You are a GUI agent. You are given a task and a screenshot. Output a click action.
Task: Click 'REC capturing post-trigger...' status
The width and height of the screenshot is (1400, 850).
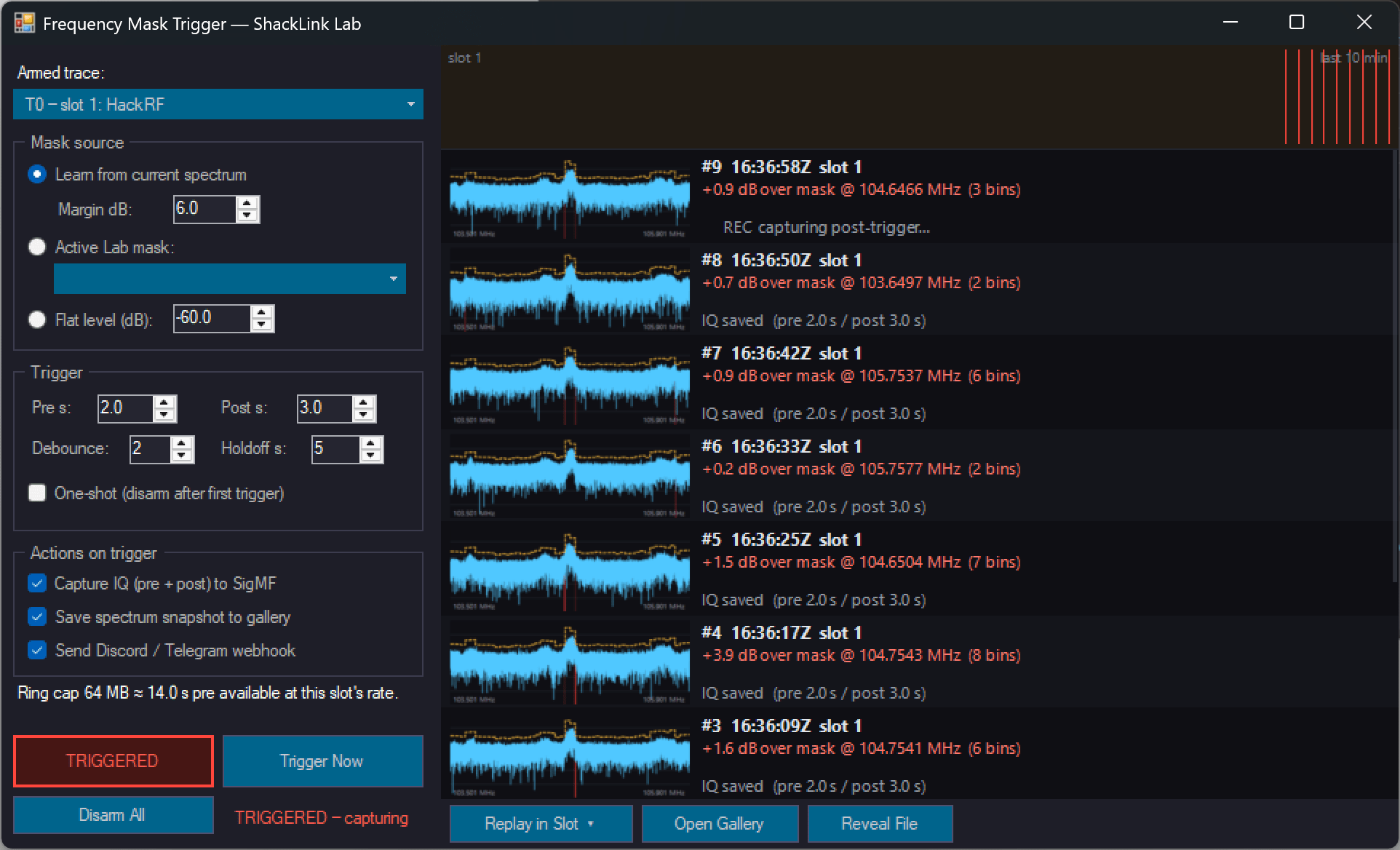pyautogui.click(x=827, y=227)
